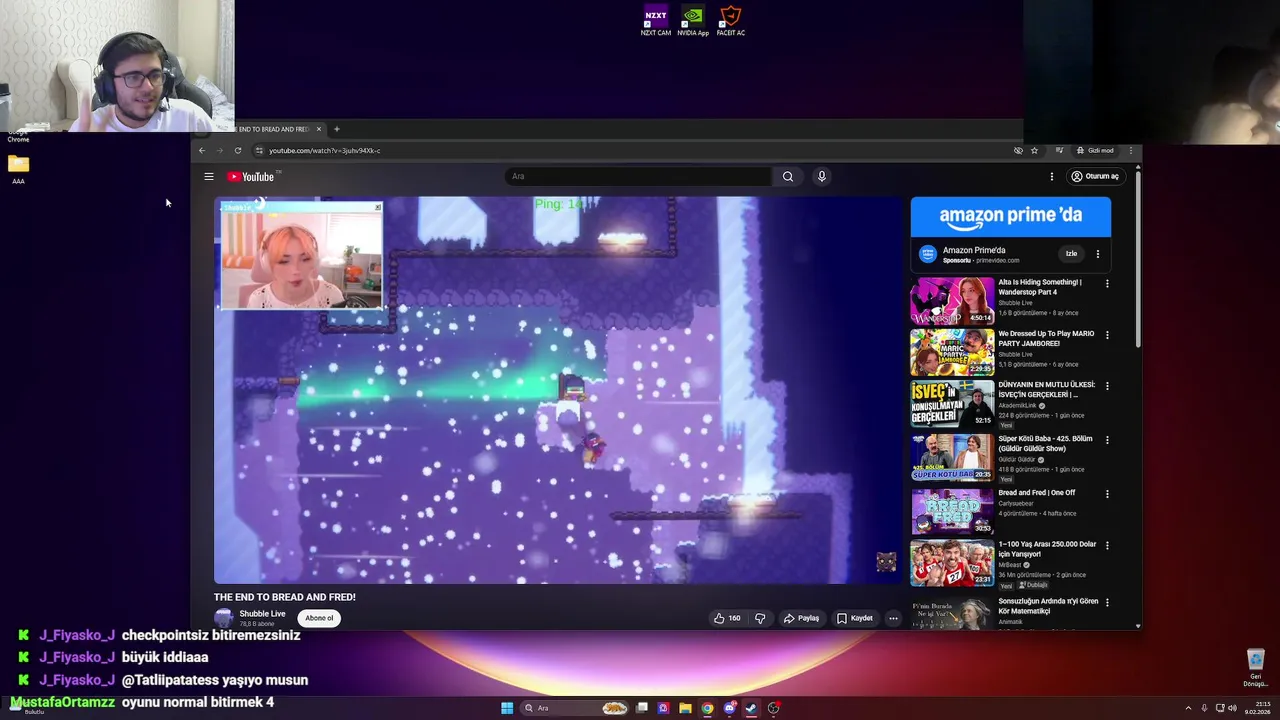Screen dimensions: 1280x720
Task: Open the FACEIT AC desktop shortcut
Action: 731,22
